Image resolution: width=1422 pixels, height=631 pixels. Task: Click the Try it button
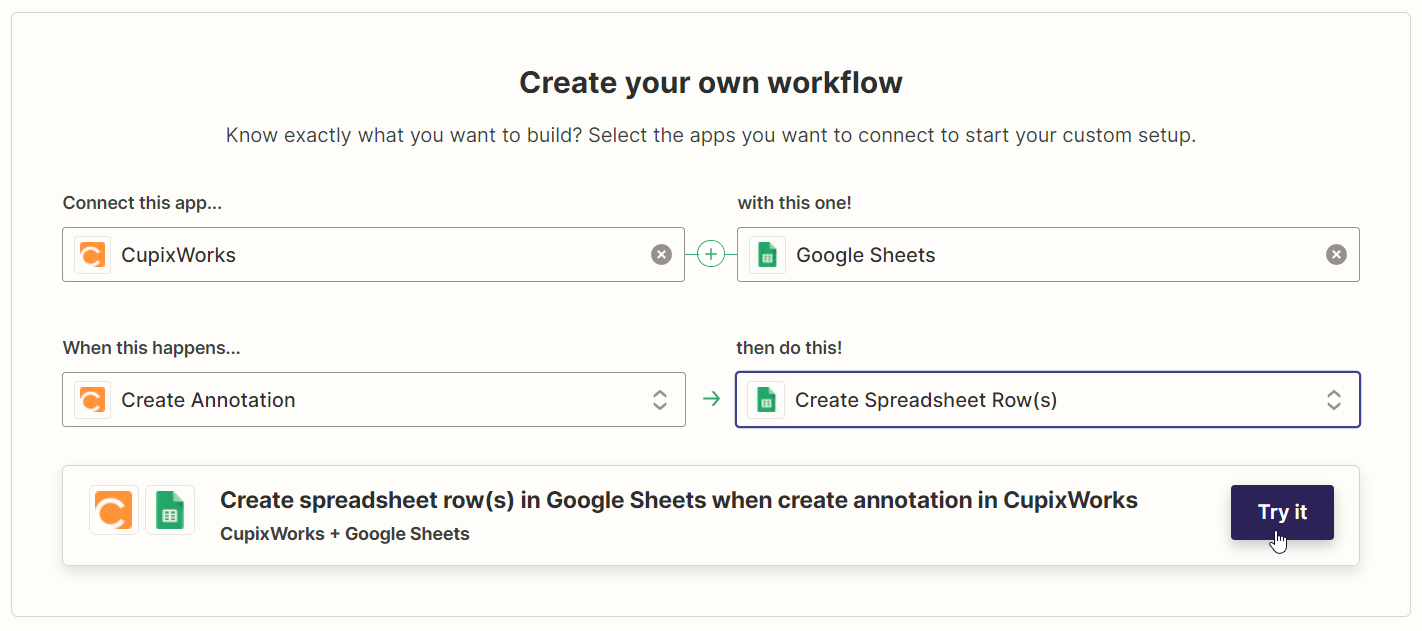1282,512
